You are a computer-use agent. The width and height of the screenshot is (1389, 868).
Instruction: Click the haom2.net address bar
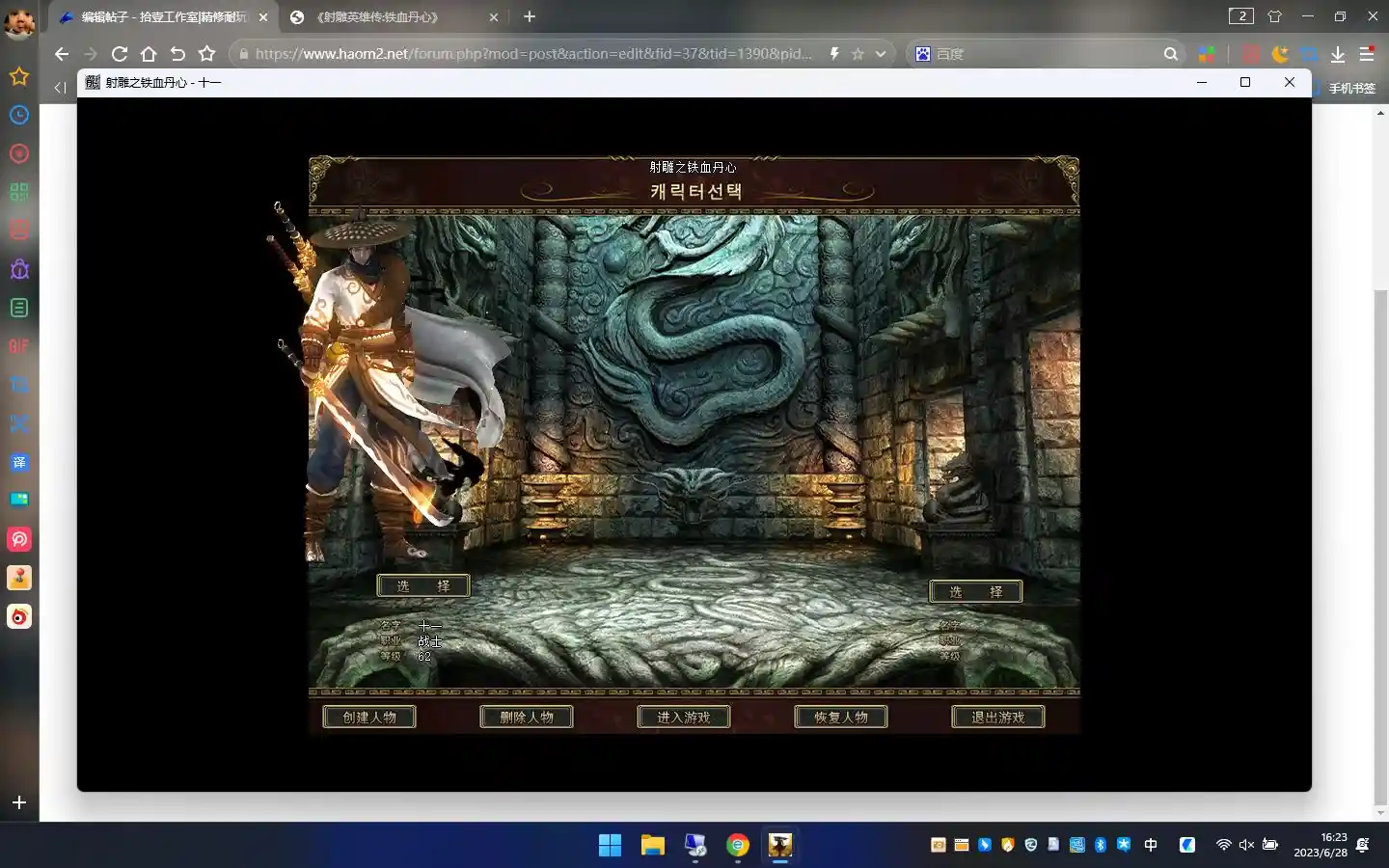(x=533, y=54)
